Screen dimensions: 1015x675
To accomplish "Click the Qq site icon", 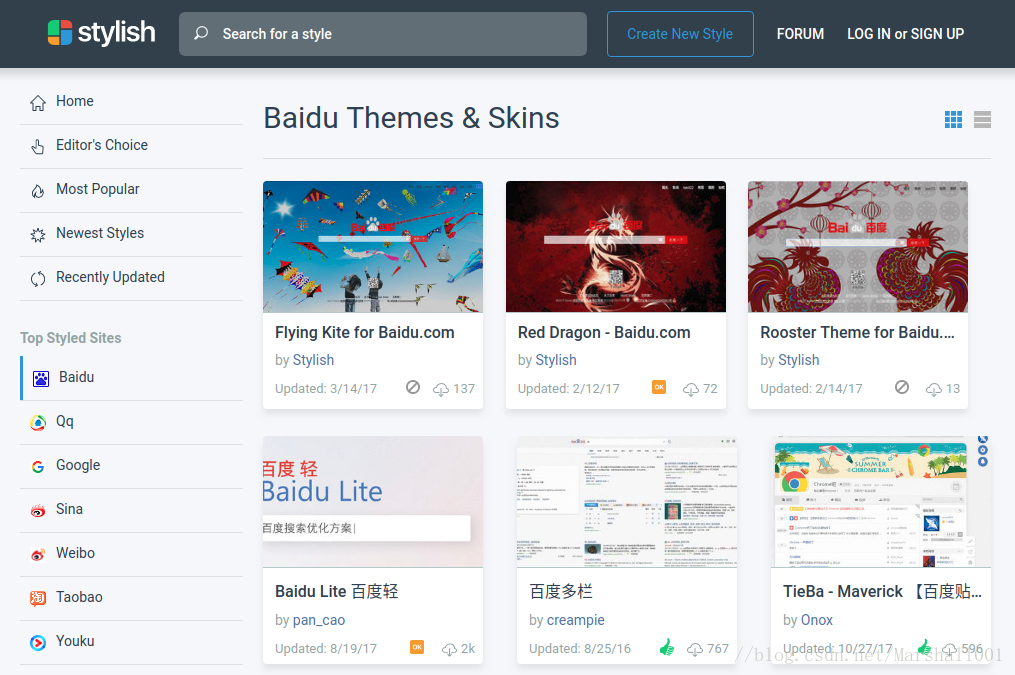I will (x=38, y=423).
